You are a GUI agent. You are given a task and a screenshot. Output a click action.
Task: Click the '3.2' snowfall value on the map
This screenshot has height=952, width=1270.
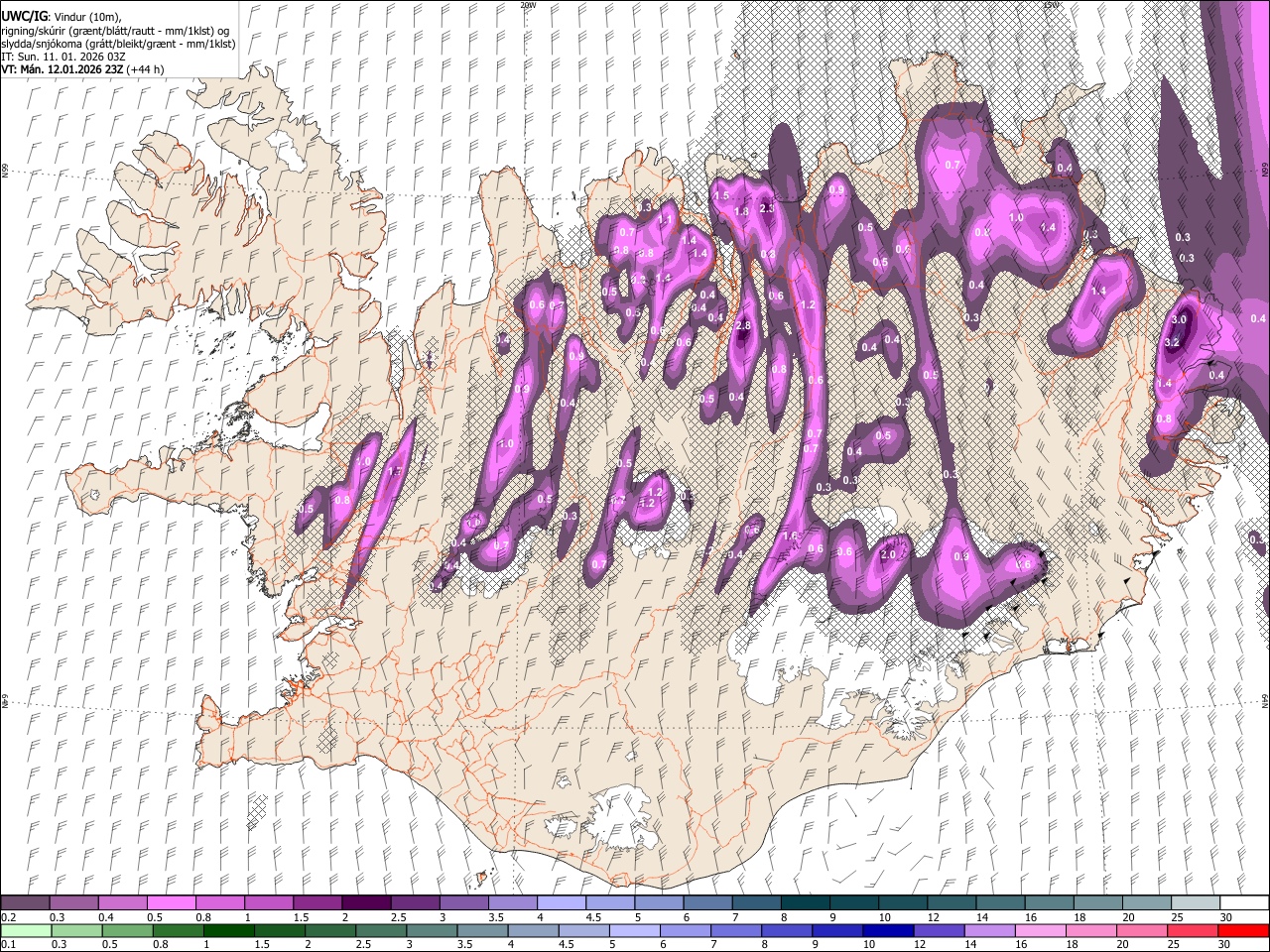coord(1172,342)
